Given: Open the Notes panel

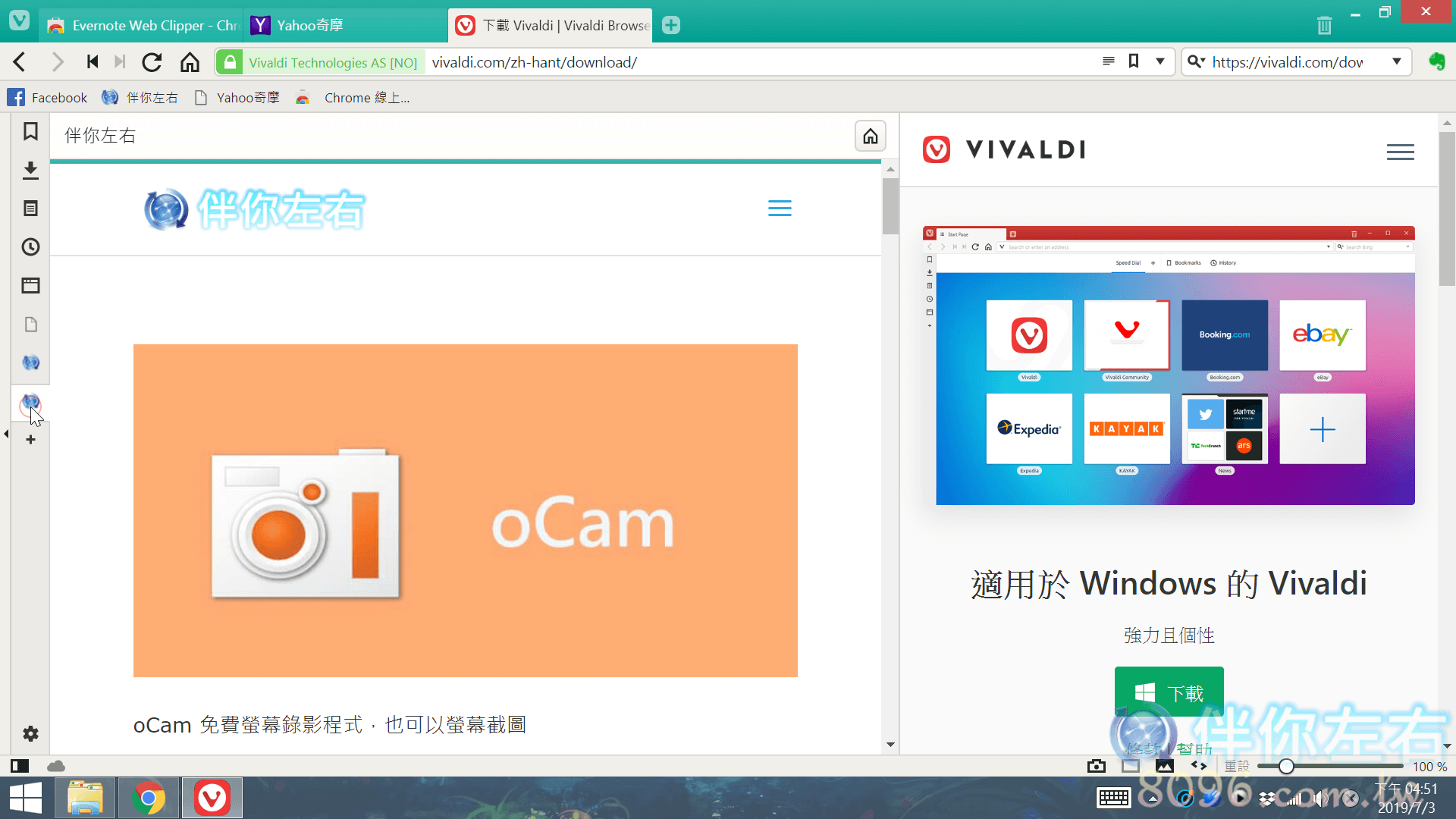Looking at the screenshot, I should click(x=30, y=209).
